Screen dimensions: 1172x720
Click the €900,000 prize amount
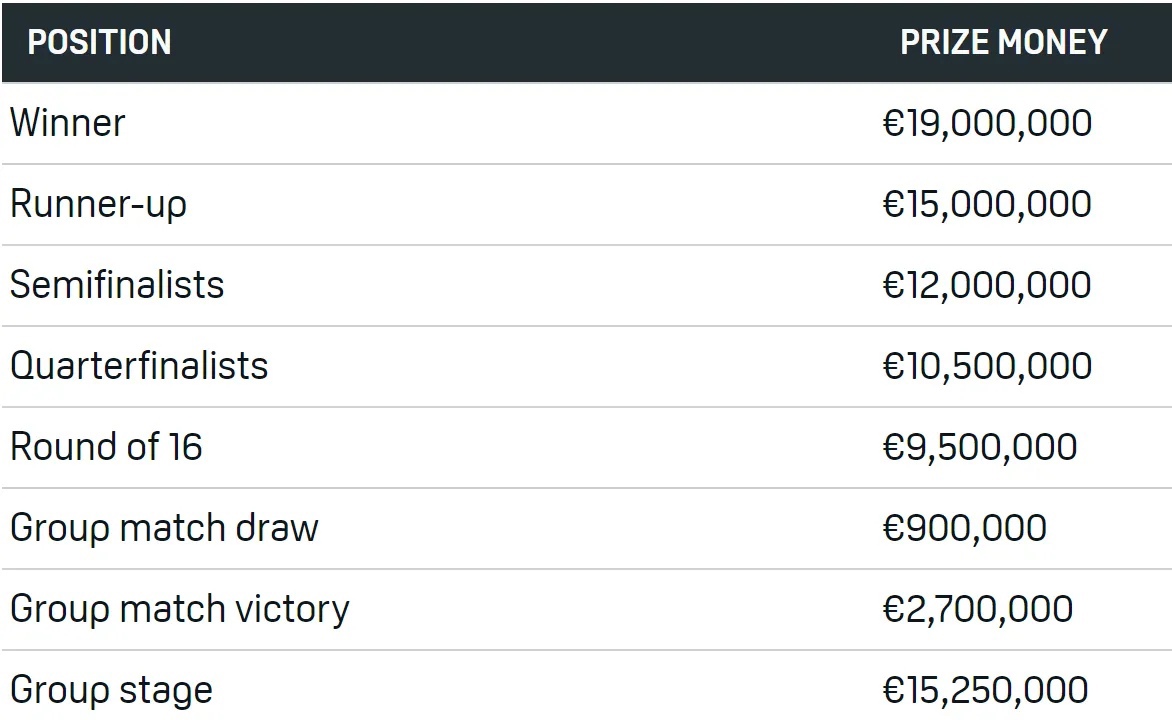pyautogui.click(x=965, y=528)
